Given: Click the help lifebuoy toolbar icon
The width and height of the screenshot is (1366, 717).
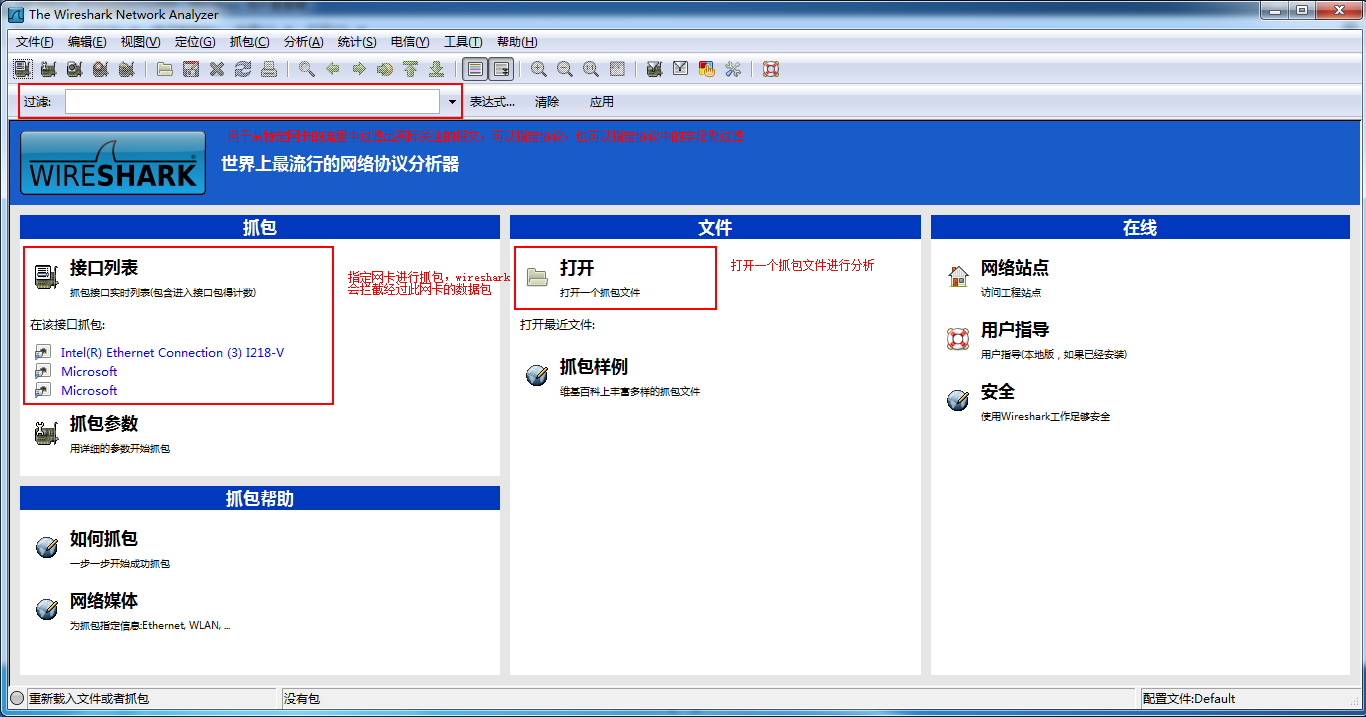Looking at the screenshot, I should pos(770,69).
